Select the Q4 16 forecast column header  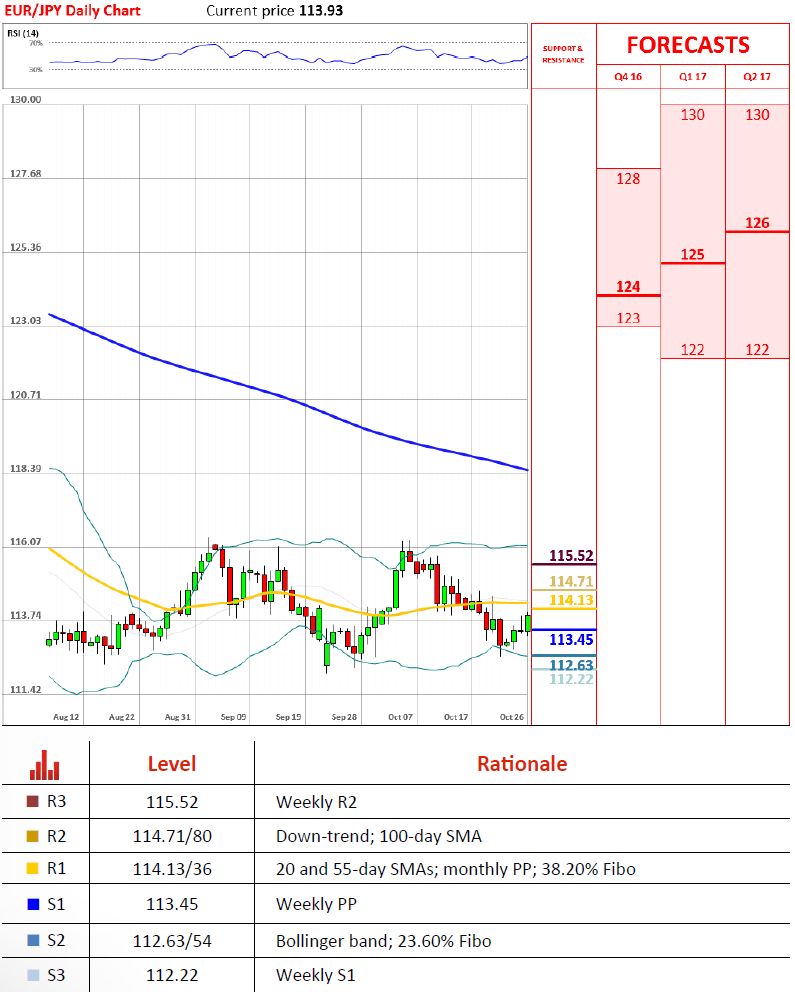point(628,77)
